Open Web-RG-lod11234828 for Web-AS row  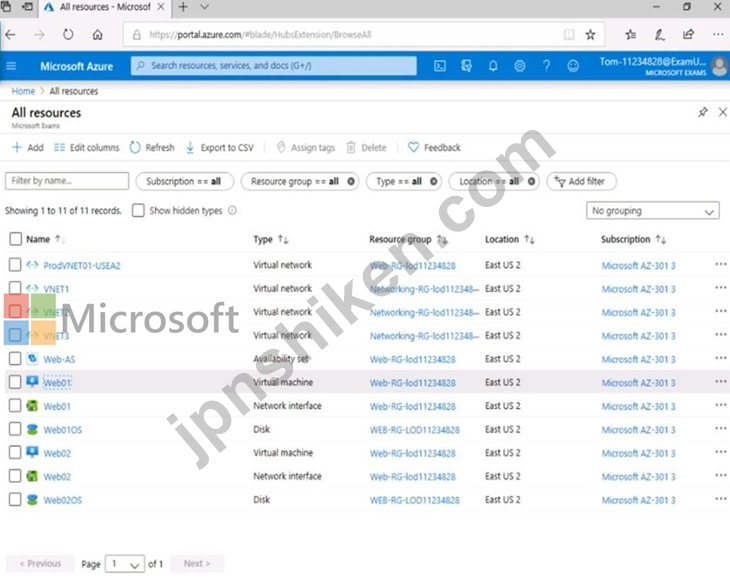click(x=412, y=359)
